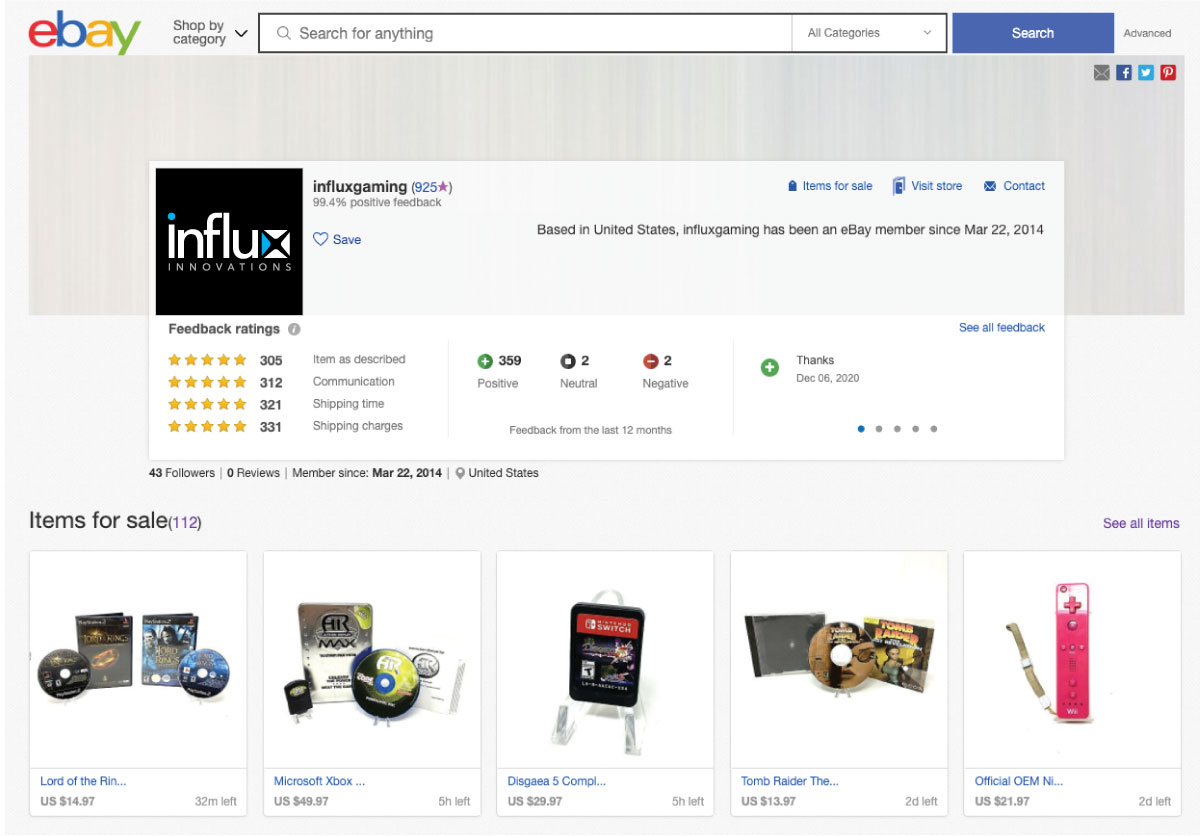Select third feedback carousel dot
Viewport: 1200px width, 836px height.
(x=897, y=429)
